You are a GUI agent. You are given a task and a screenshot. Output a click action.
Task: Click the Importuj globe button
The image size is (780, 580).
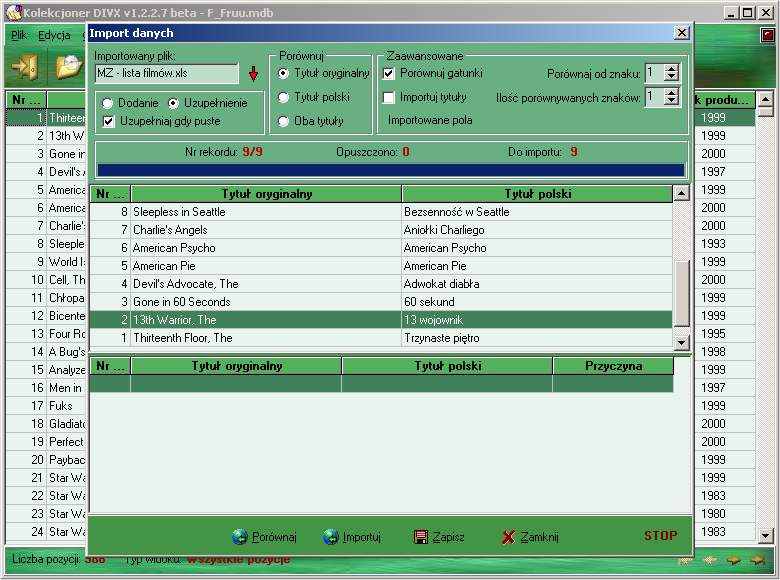pyautogui.click(x=351, y=537)
